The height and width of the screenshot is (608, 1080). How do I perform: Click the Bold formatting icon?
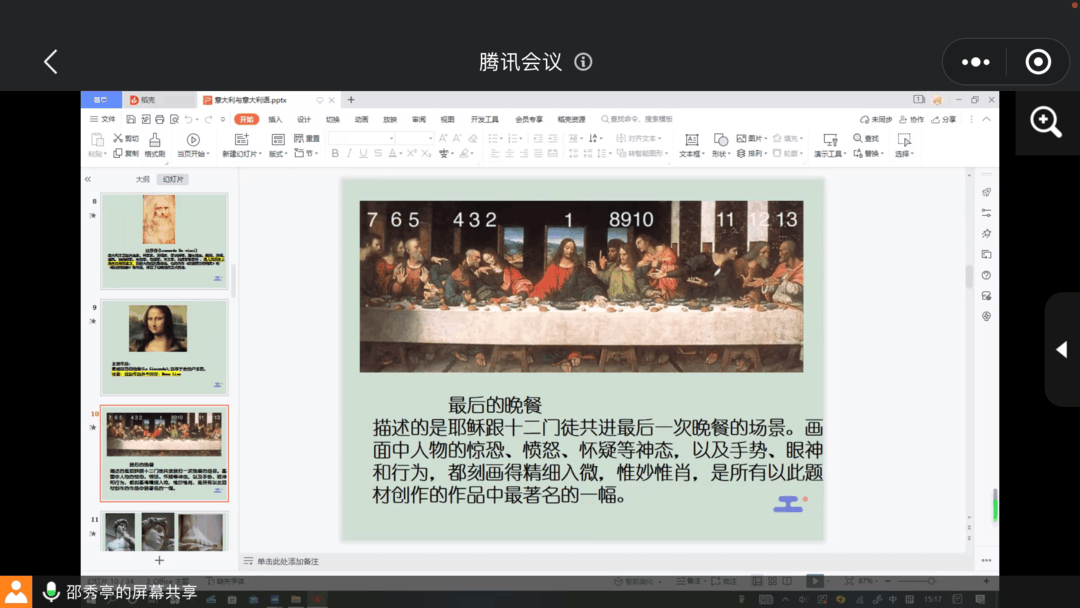click(335, 154)
